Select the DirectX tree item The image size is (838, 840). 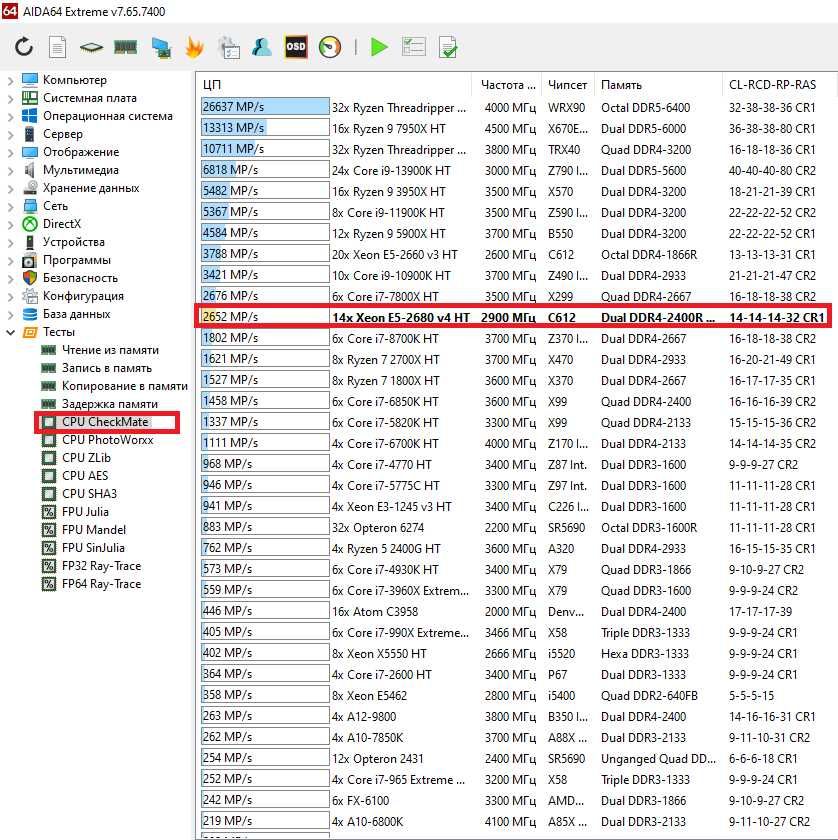62,224
